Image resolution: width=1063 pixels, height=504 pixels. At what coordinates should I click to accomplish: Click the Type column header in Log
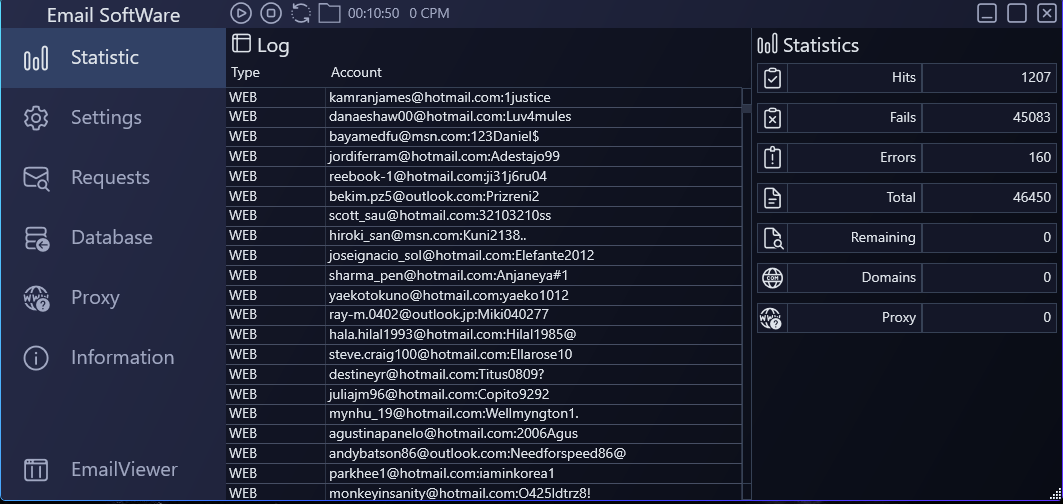(x=245, y=72)
